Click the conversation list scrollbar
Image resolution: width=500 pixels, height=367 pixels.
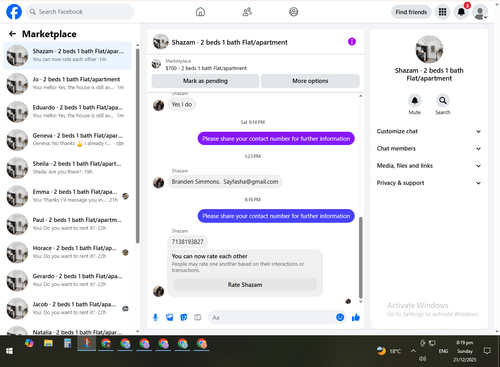pyautogui.click(x=138, y=146)
